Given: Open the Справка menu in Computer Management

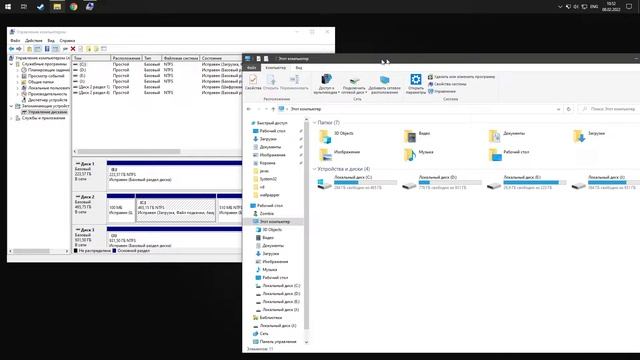Looking at the screenshot, I should tap(67, 41).
